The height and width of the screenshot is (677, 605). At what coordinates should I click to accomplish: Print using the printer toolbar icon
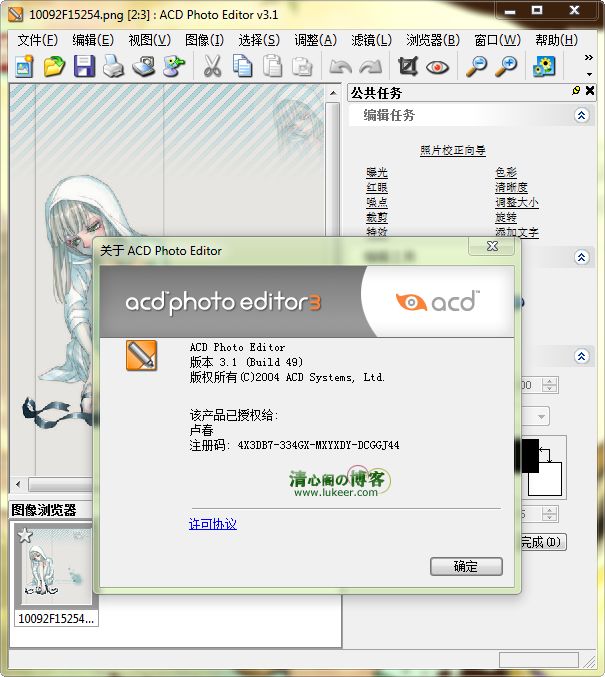point(114,66)
